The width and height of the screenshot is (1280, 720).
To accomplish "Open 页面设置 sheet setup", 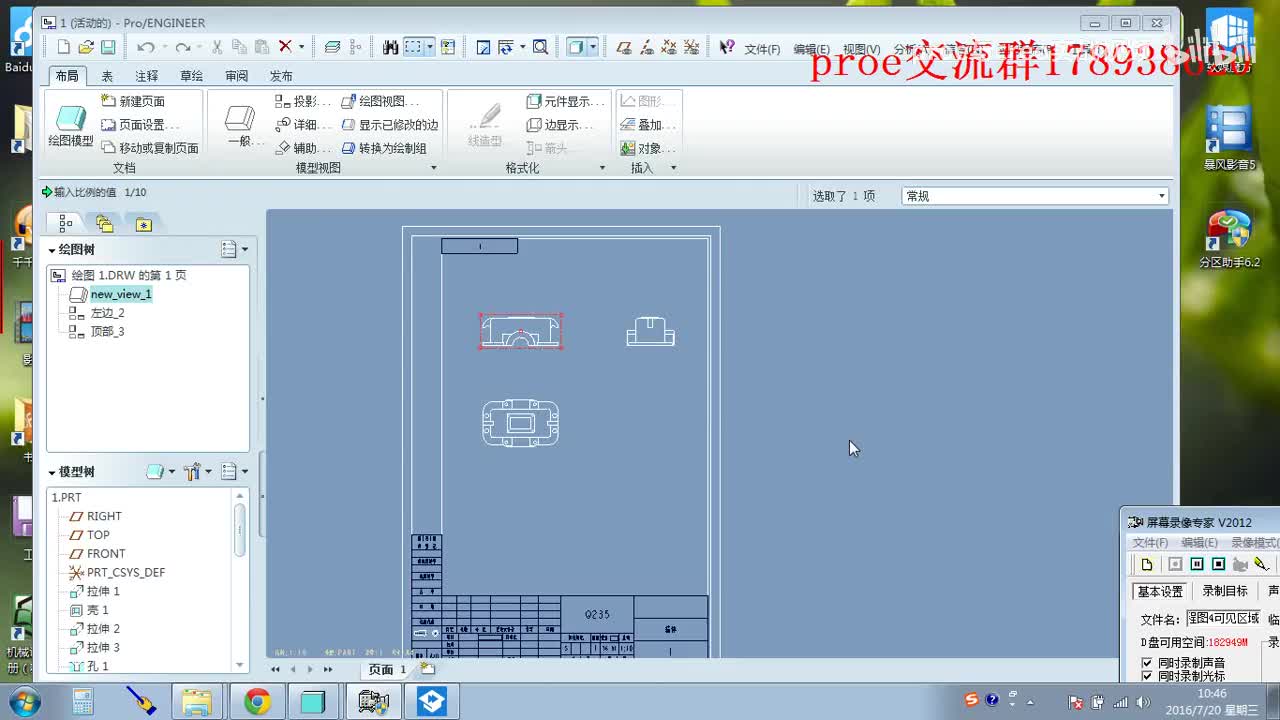I will [x=140, y=125].
